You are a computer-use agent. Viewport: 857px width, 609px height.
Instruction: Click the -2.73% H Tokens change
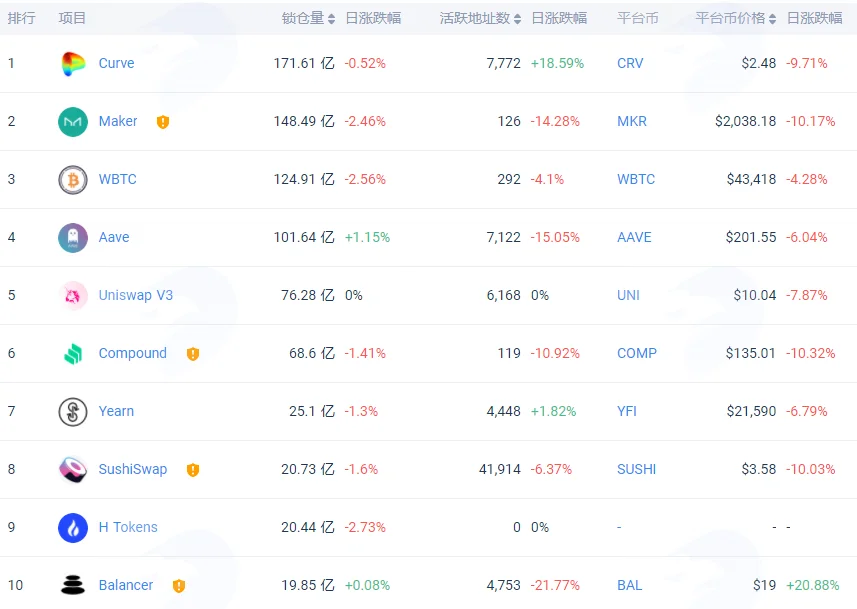(x=365, y=527)
